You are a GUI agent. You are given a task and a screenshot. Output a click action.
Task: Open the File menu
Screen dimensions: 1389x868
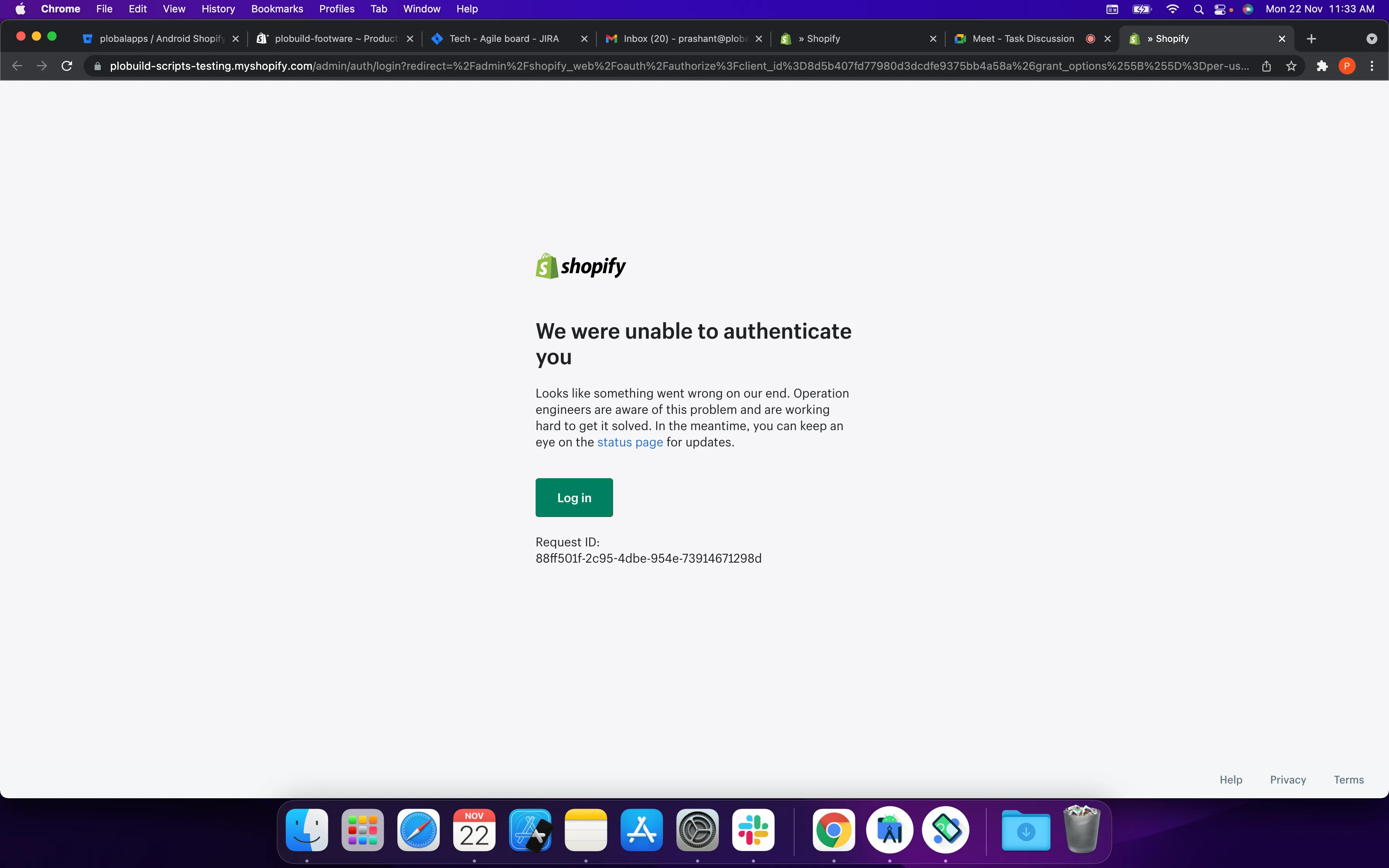[x=104, y=9]
